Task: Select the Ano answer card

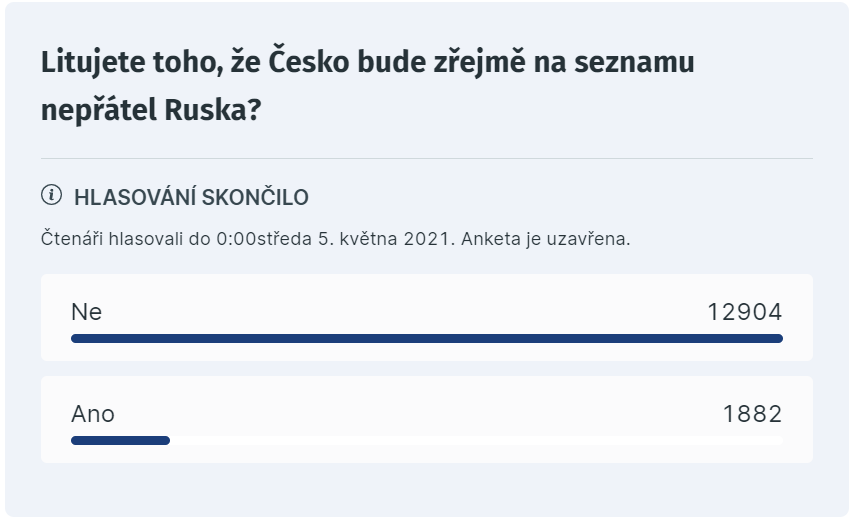Action: (427, 419)
